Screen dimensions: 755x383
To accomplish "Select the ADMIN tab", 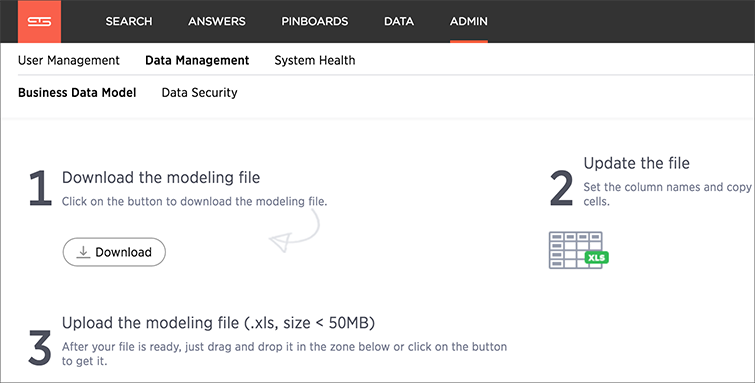I will 469,21.
